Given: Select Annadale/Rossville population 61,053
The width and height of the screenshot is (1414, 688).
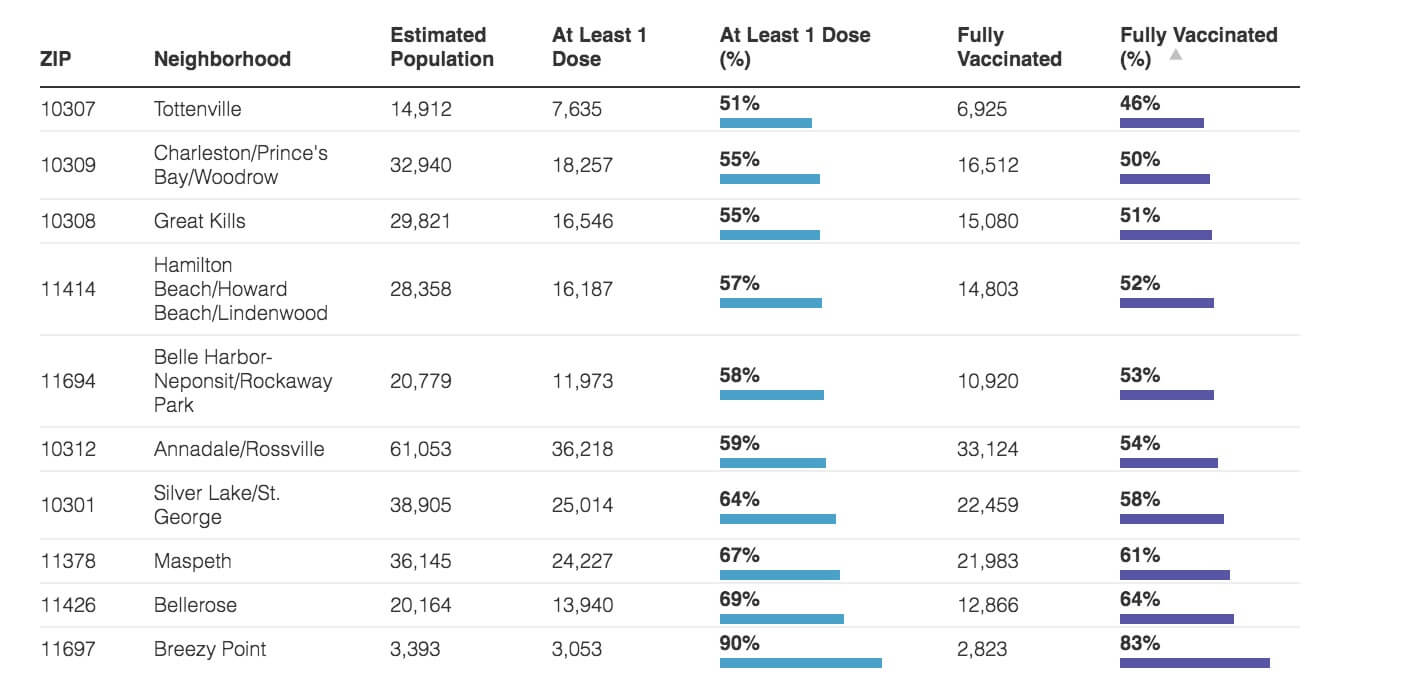Looking at the screenshot, I should tap(420, 449).
